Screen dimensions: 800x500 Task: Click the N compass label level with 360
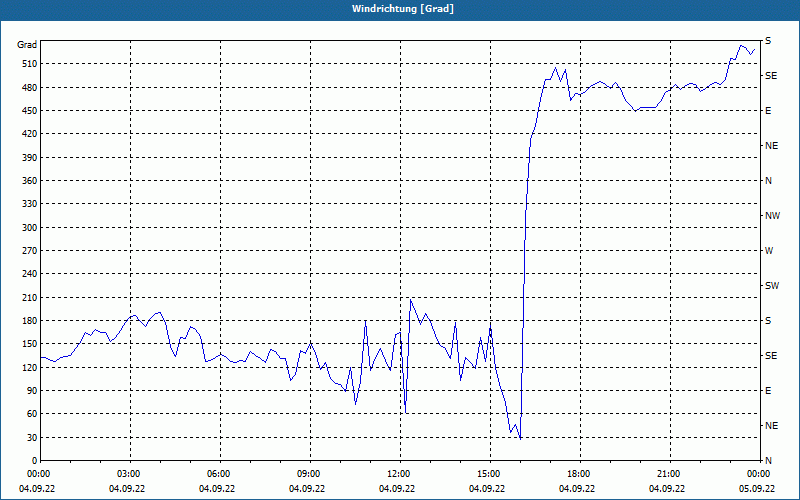tap(768, 181)
